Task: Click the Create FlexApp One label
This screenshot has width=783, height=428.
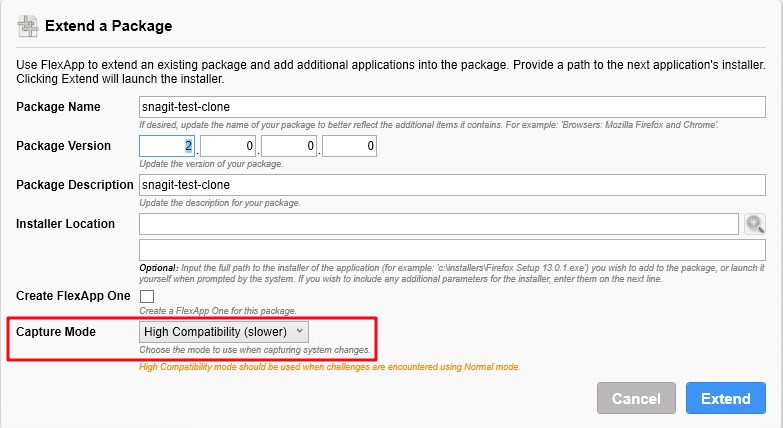Action: point(73,296)
